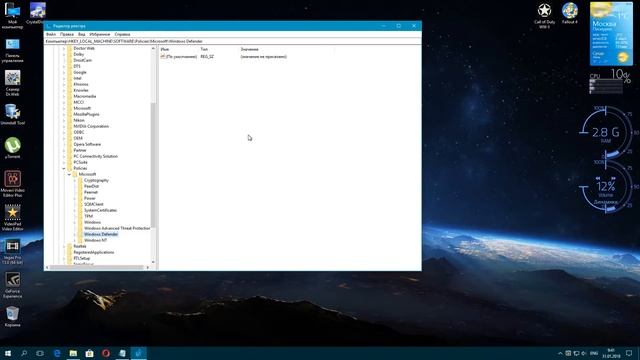The width and height of the screenshot is (640, 360).
Task: Collapse the Policies tree node
Action: coord(64,168)
